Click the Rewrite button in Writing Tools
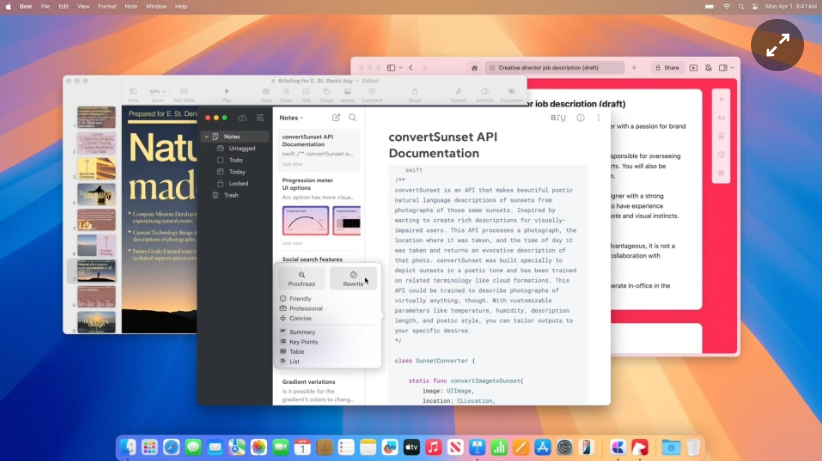Image resolution: width=822 pixels, height=461 pixels. click(x=353, y=278)
